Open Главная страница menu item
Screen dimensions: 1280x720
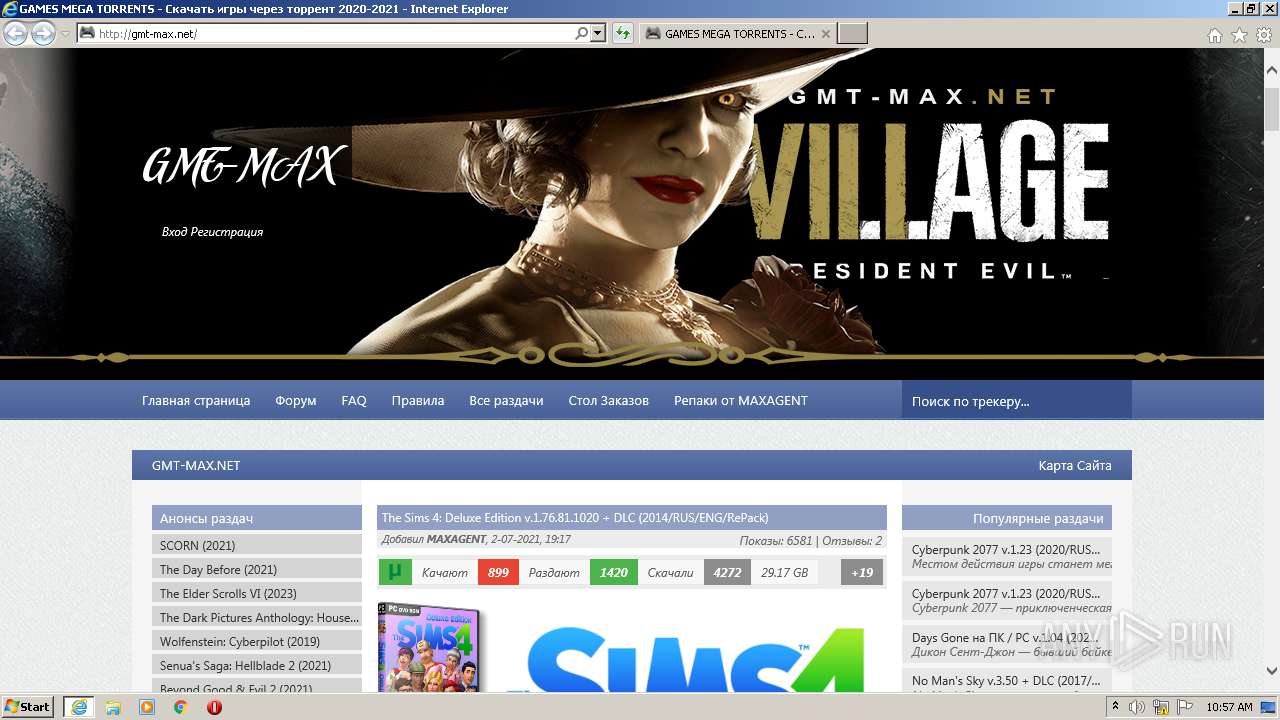tap(196, 400)
